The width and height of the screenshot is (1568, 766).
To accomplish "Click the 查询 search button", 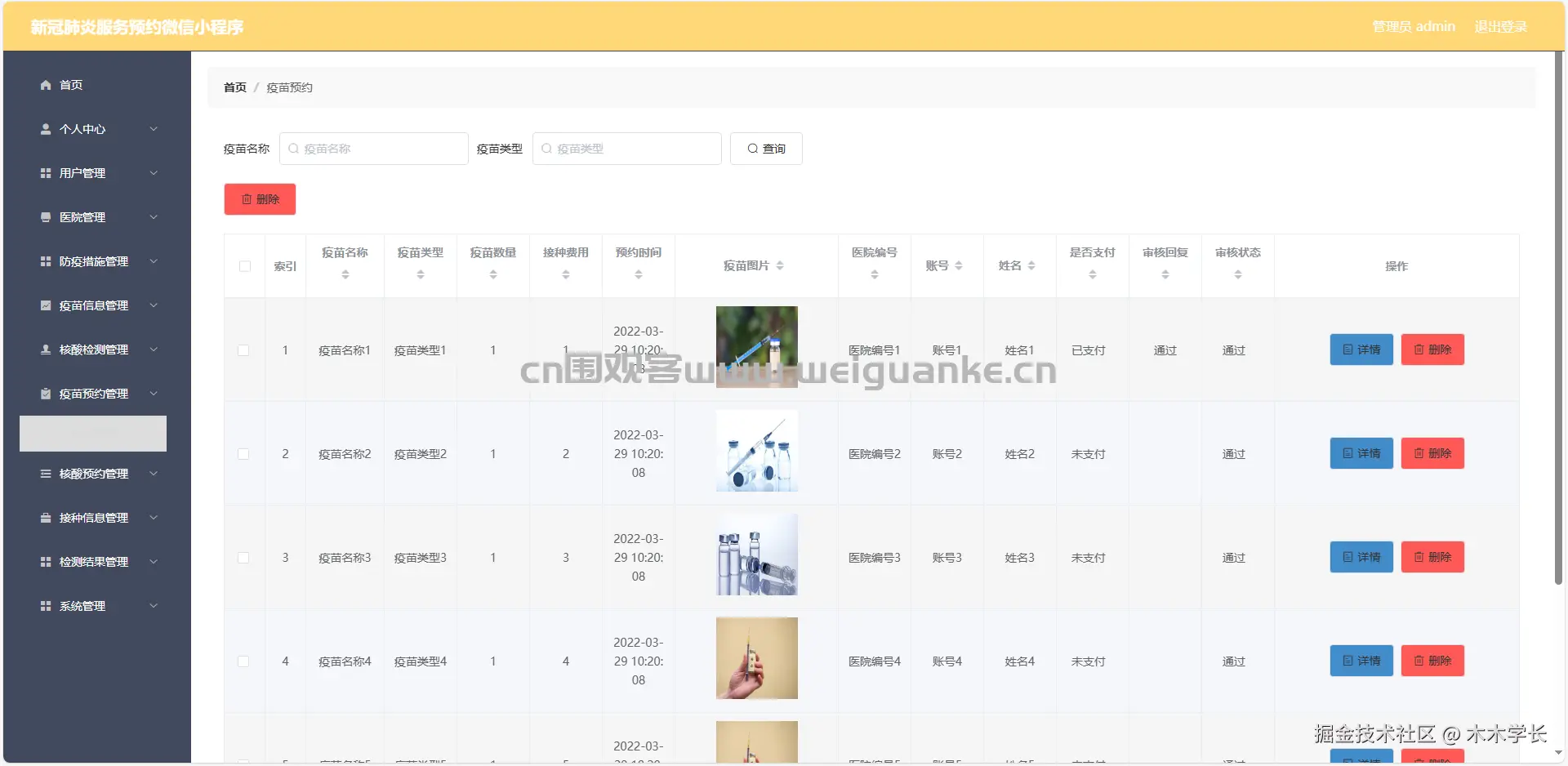I will tap(766, 149).
